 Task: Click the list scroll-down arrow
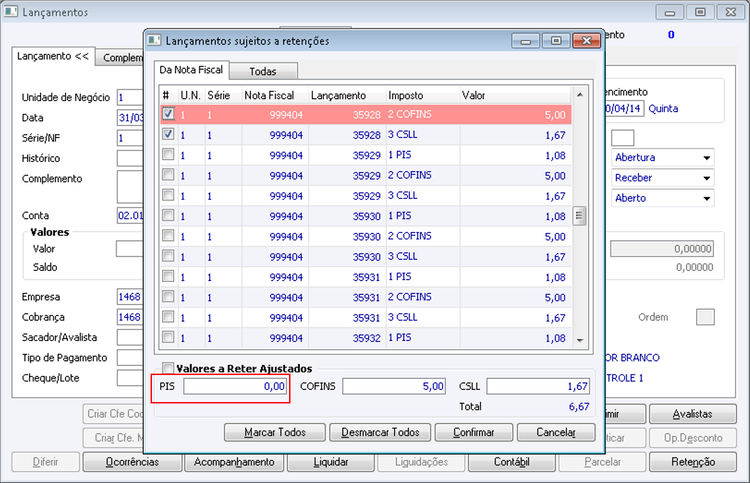[x=580, y=340]
